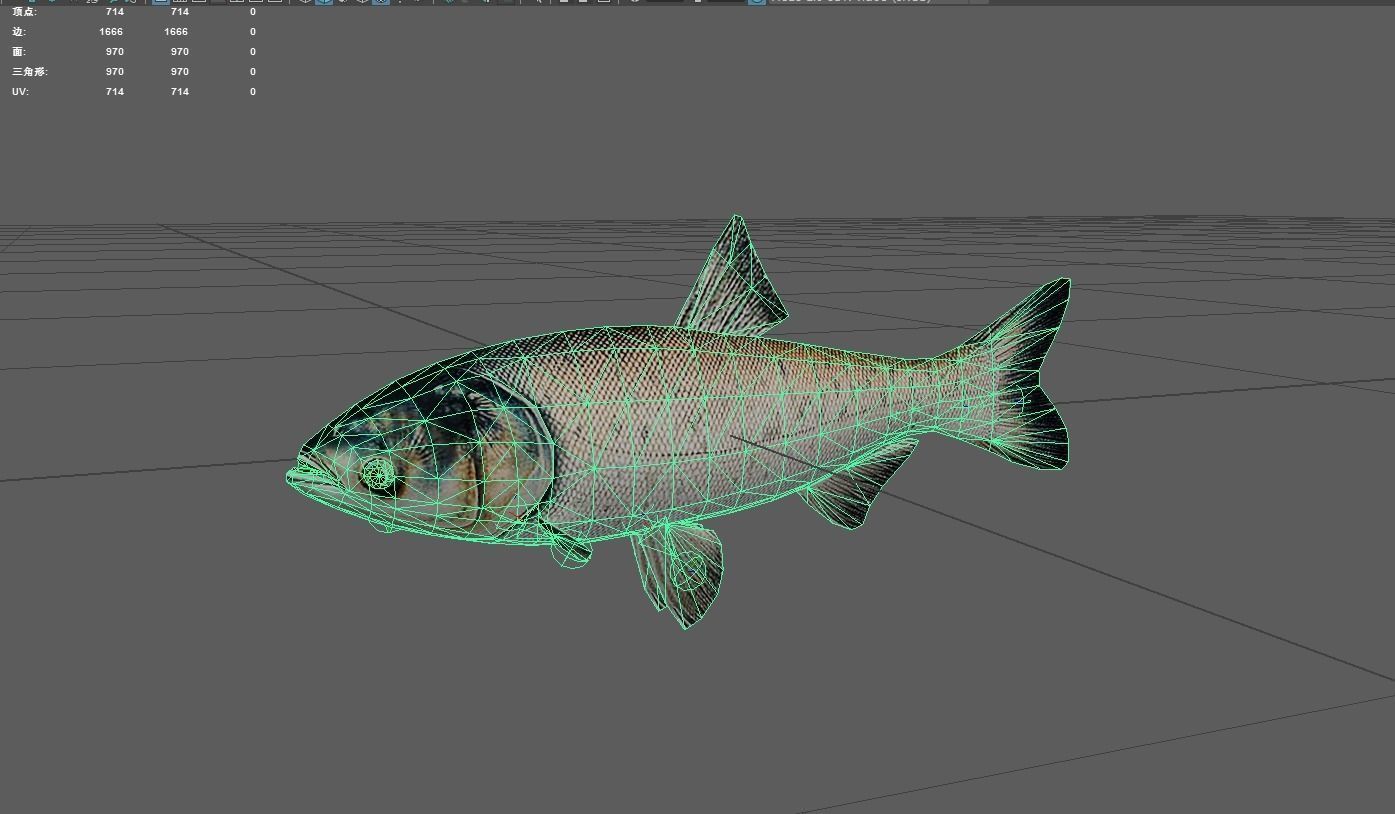This screenshot has height=814, width=1395.
Task: Click the 三角形 label in the poly count HUD
Action: 30,72
